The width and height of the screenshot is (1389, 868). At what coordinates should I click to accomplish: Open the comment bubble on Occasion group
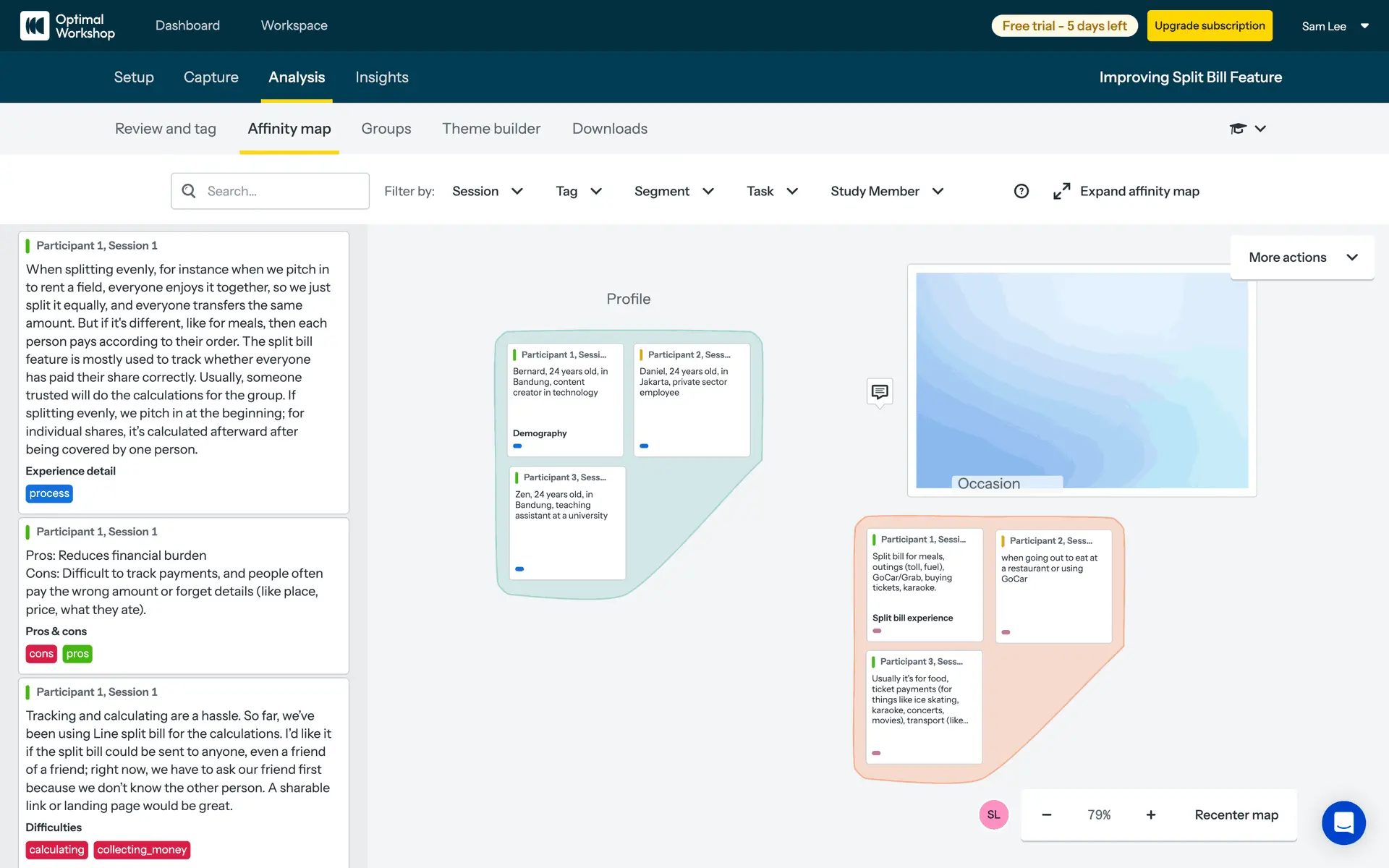pos(879,391)
